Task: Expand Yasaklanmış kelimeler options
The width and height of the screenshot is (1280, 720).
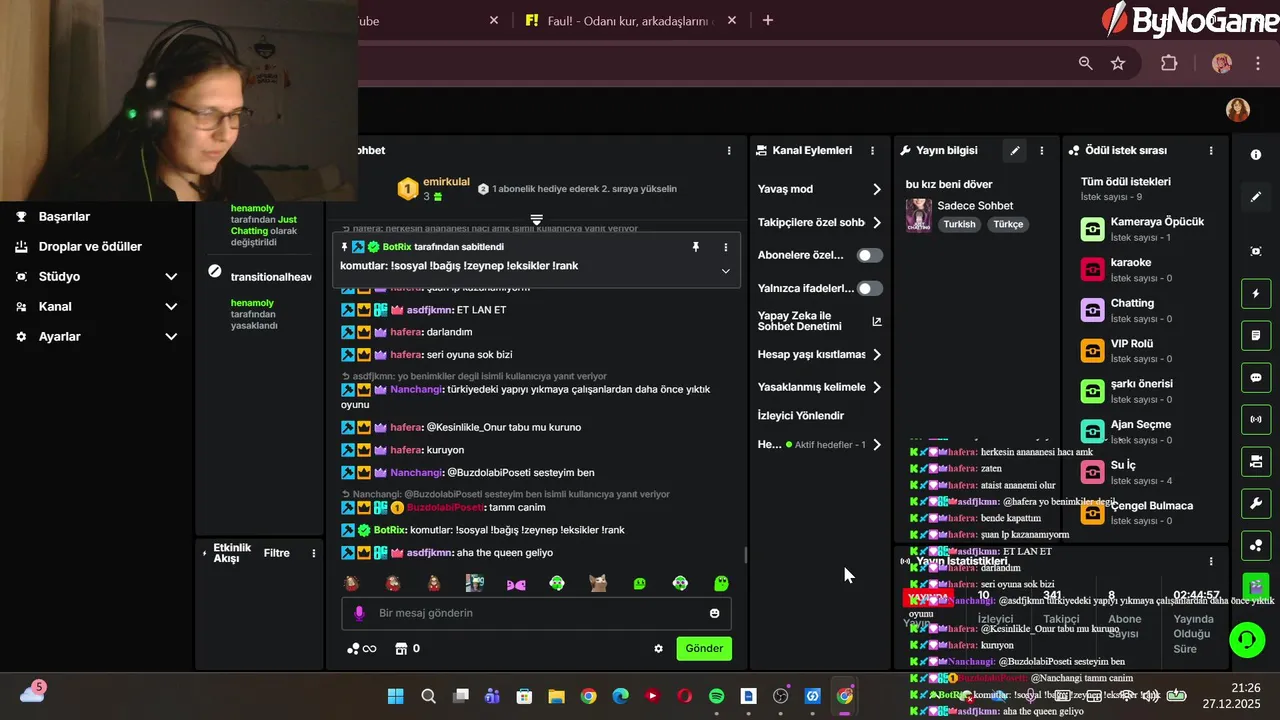Action: (877, 387)
